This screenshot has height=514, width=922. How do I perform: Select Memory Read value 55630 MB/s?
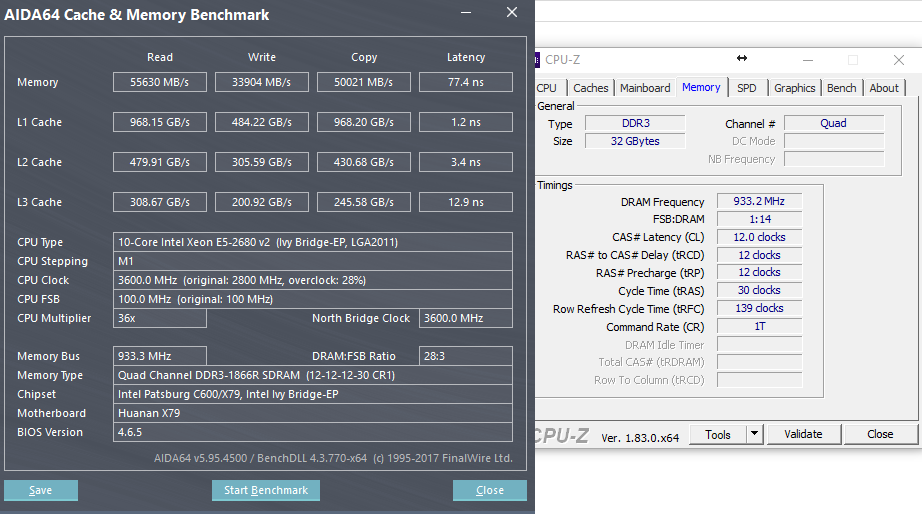pyautogui.click(x=160, y=82)
